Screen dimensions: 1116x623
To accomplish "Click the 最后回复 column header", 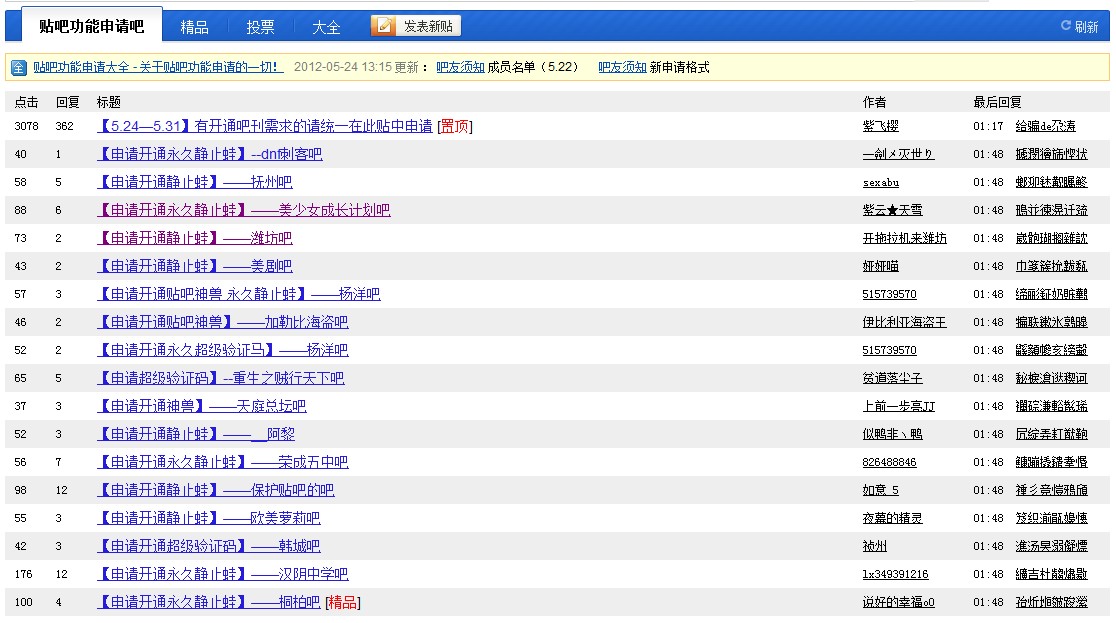I will click(997, 102).
